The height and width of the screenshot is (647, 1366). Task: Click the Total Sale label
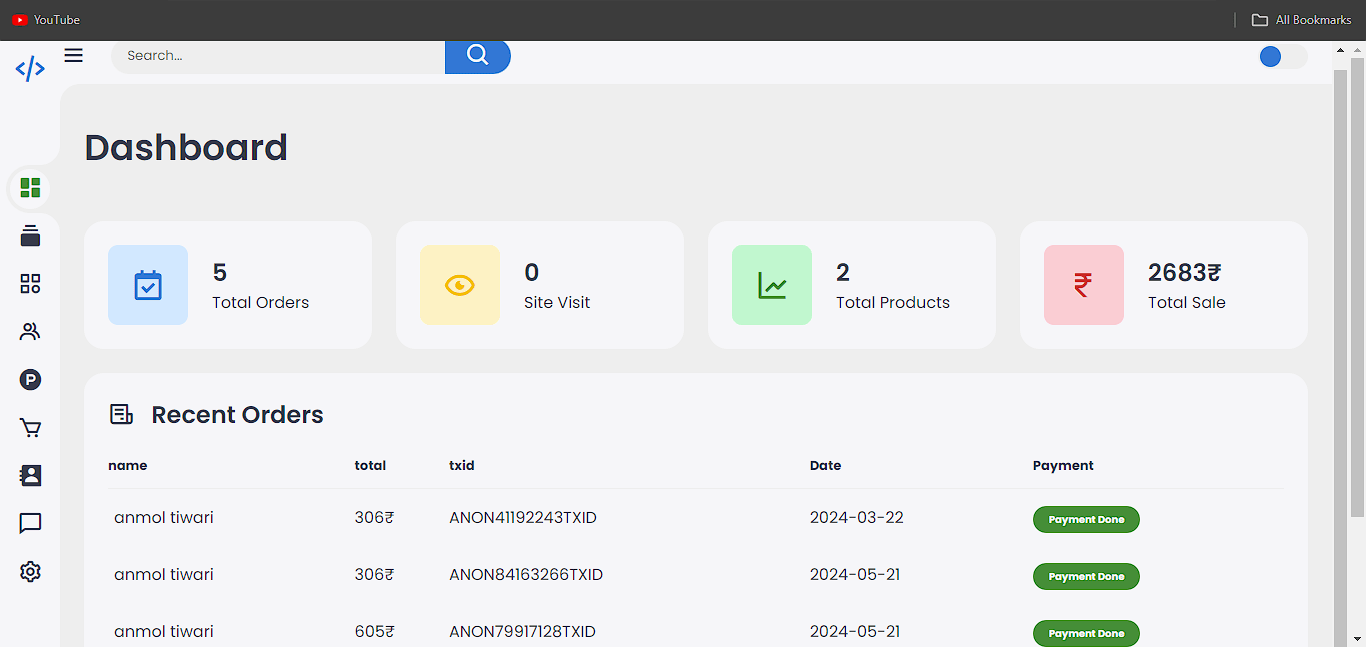1186,302
